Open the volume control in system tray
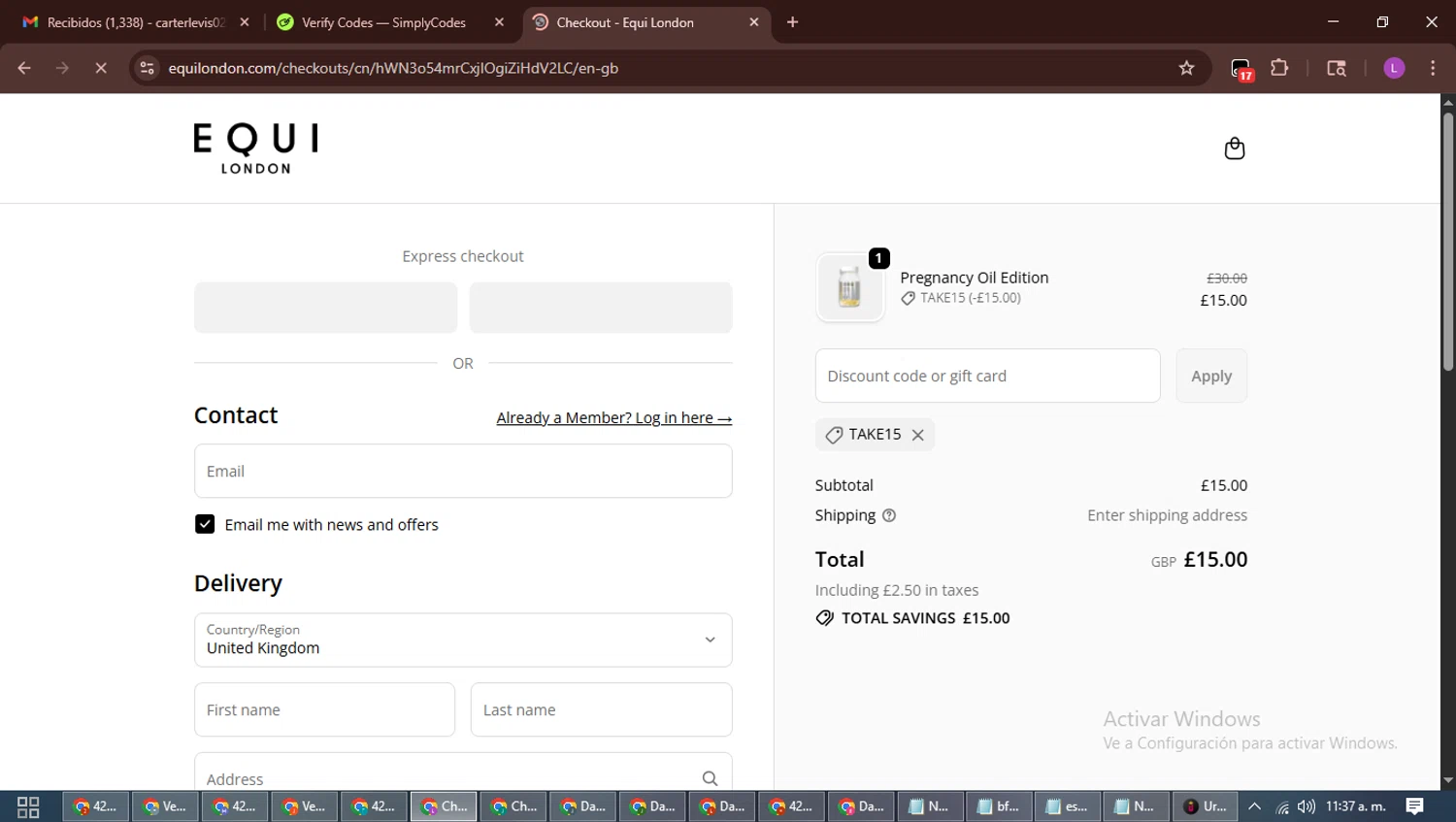Image resolution: width=1456 pixels, height=822 pixels. point(1307,806)
